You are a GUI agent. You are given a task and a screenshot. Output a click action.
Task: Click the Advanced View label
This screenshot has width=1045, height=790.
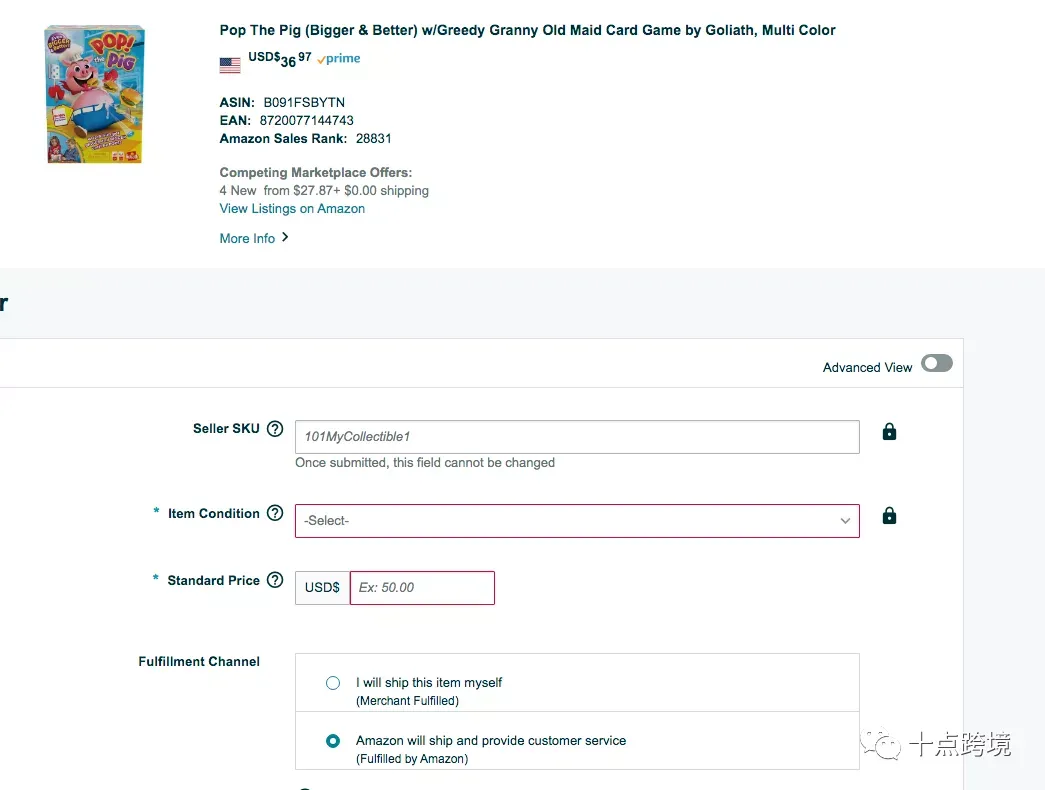point(867,367)
